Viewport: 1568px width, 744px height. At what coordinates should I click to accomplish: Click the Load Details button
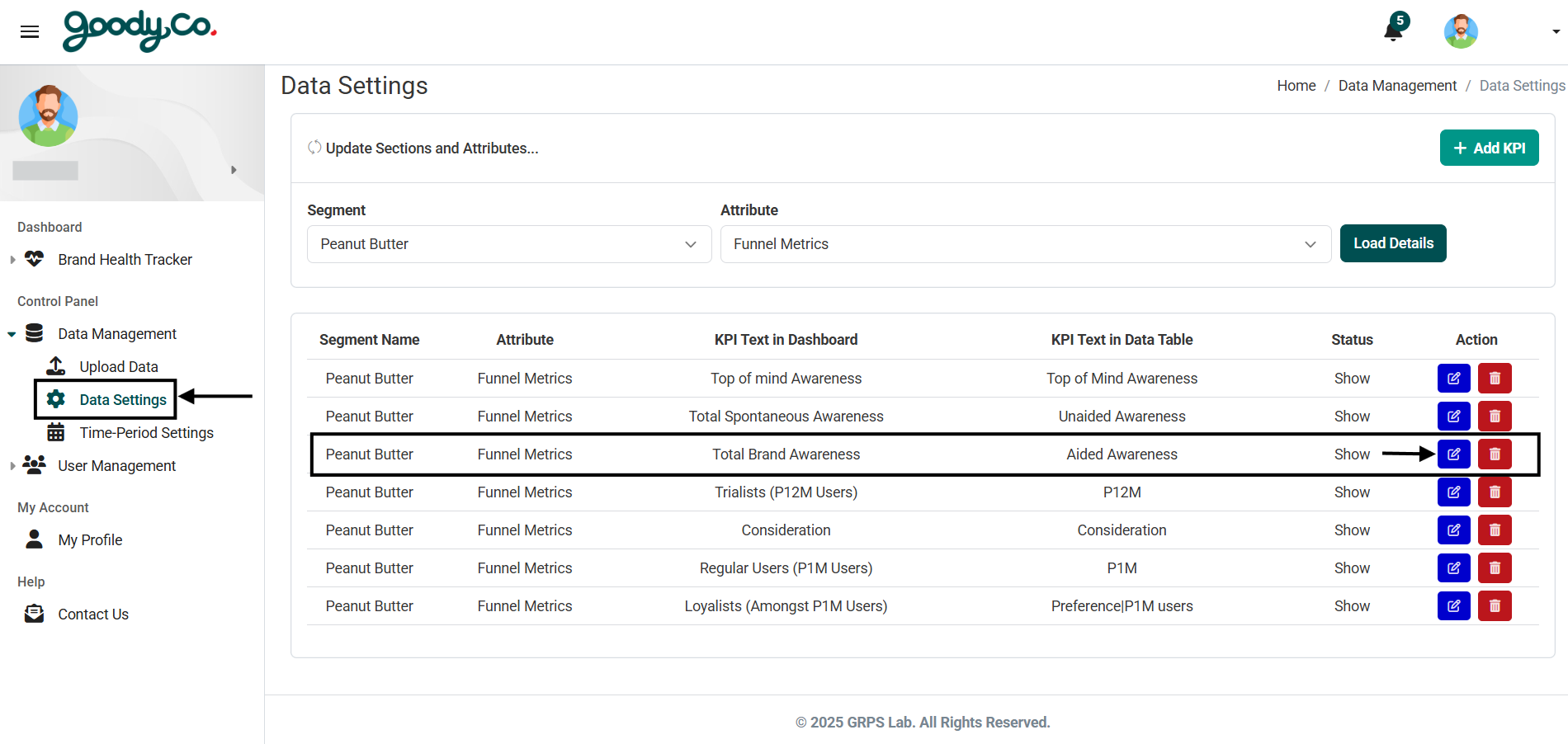[x=1392, y=243]
